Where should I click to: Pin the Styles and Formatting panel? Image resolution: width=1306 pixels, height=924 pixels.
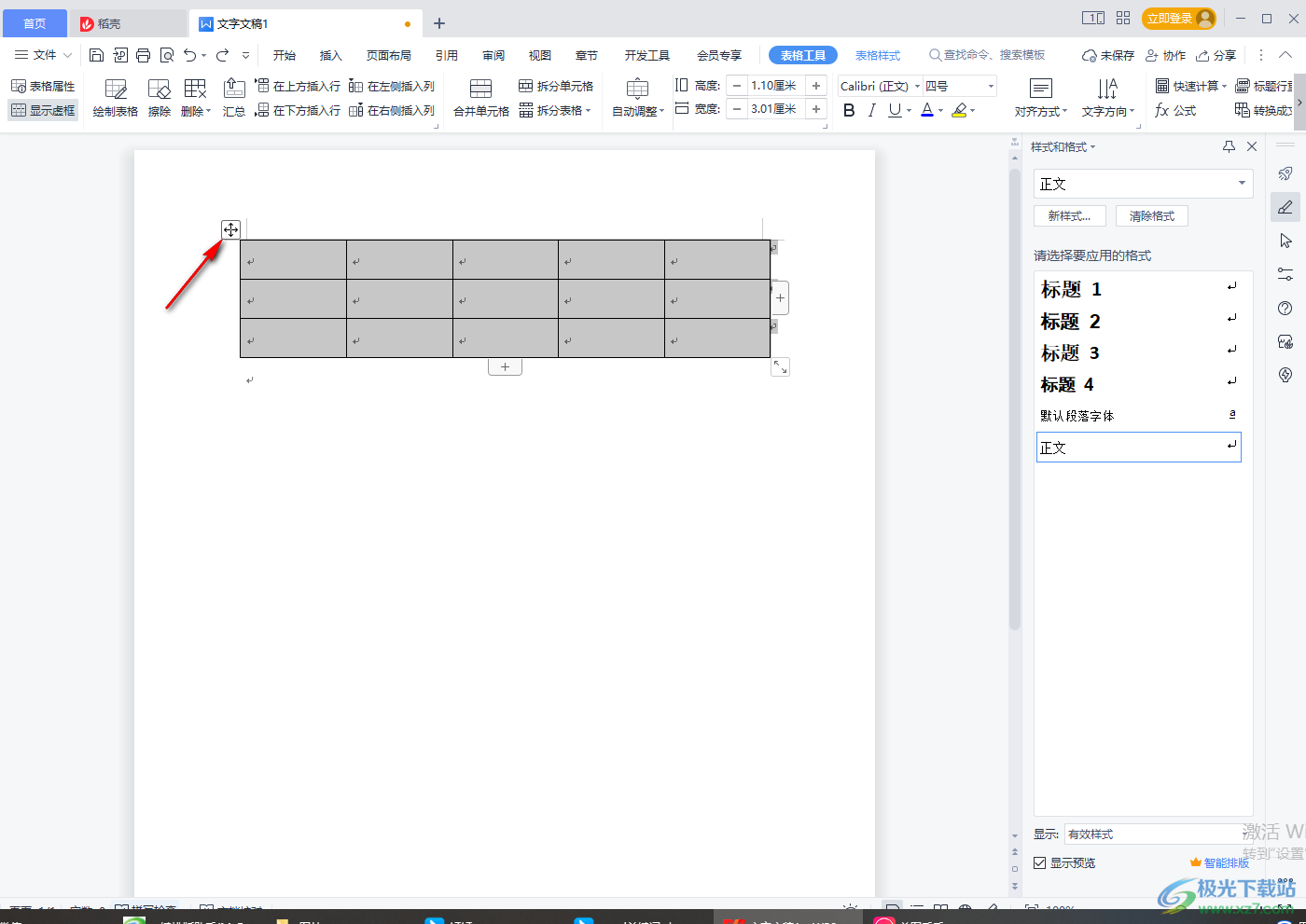[x=1229, y=146]
